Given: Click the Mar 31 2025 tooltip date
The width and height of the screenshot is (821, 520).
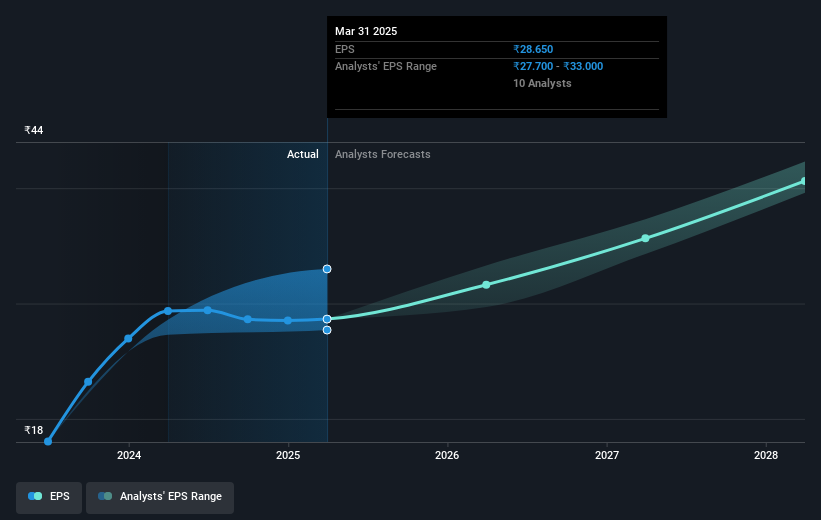Looking at the screenshot, I should (x=366, y=31).
